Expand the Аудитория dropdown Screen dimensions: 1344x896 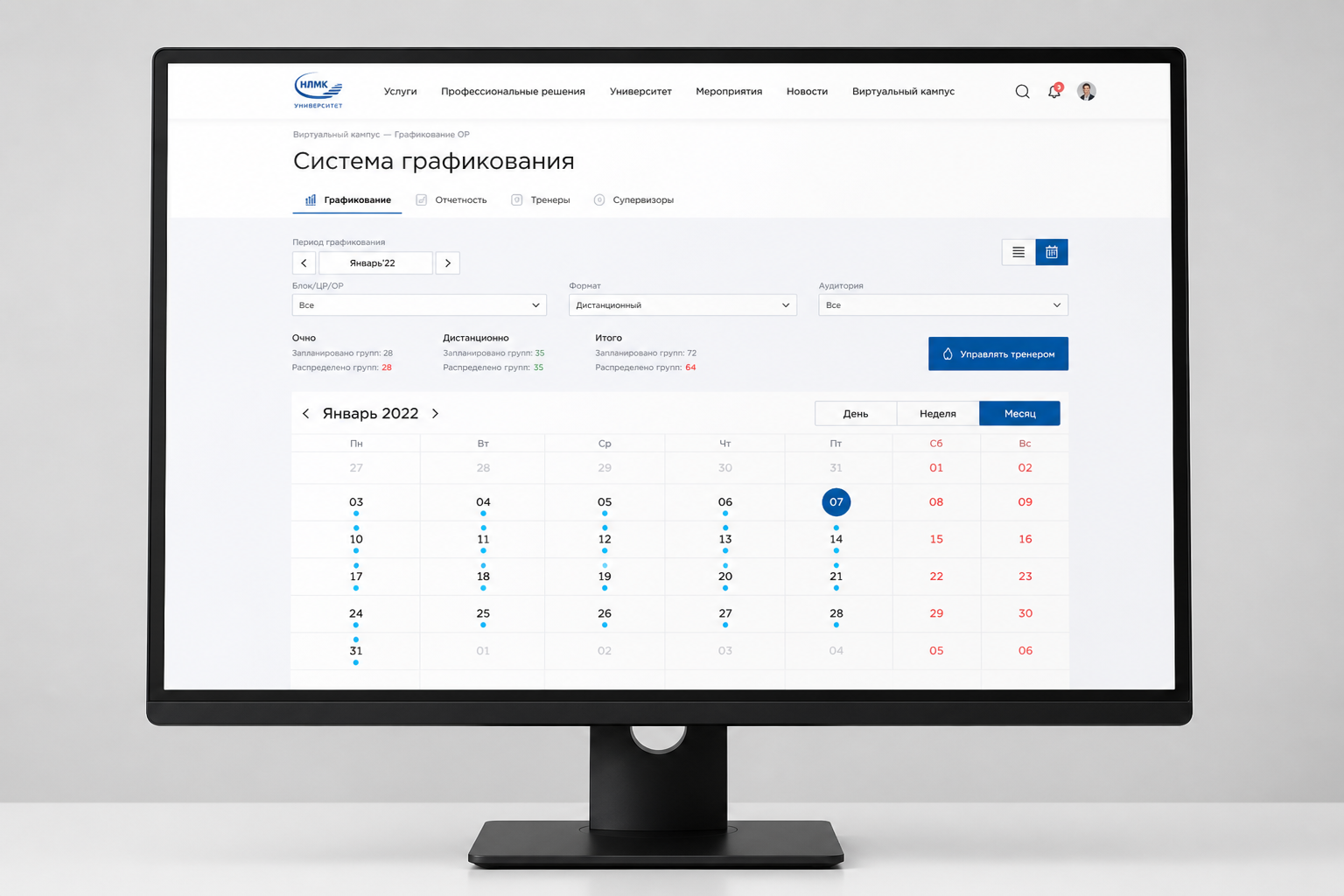[x=943, y=304]
